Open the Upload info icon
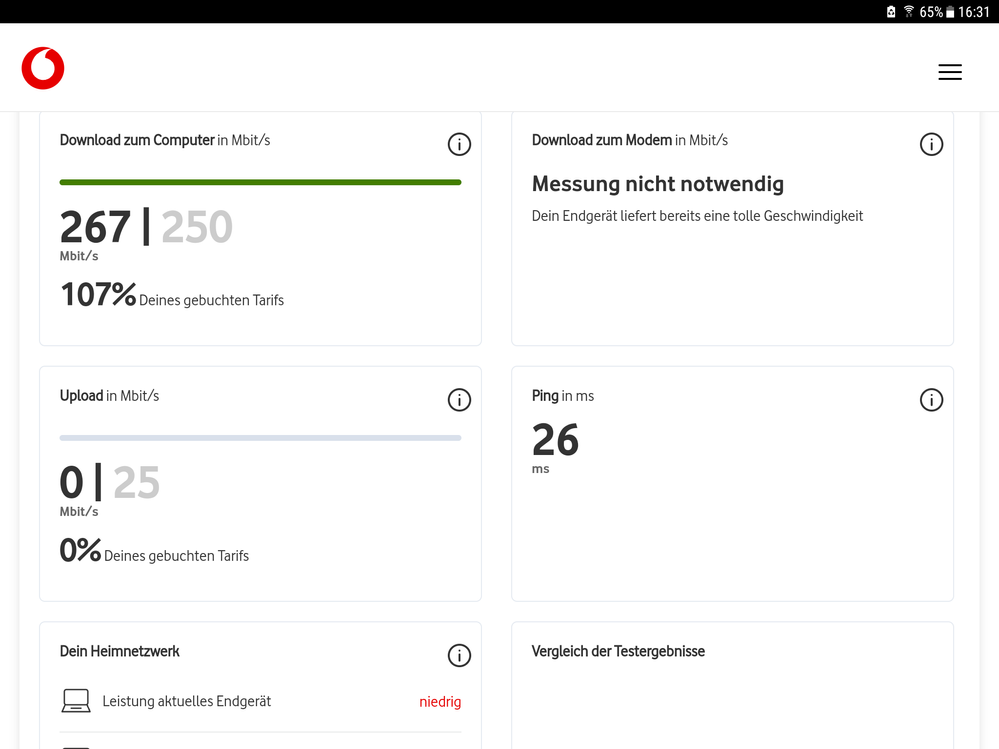This screenshot has width=999, height=749. click(x=459, y=400)
